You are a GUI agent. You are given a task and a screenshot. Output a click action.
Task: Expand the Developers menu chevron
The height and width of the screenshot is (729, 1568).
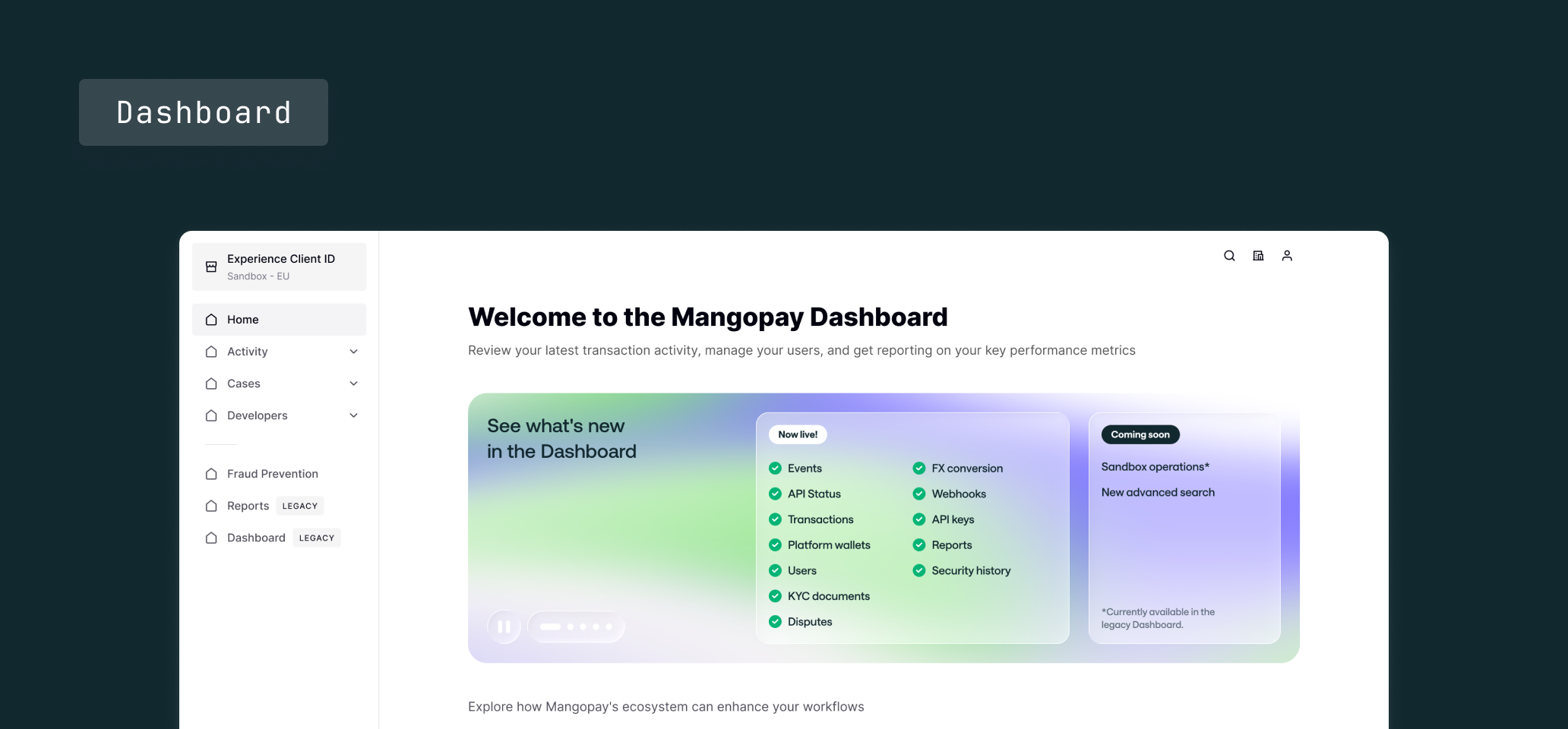click(353, 415)
